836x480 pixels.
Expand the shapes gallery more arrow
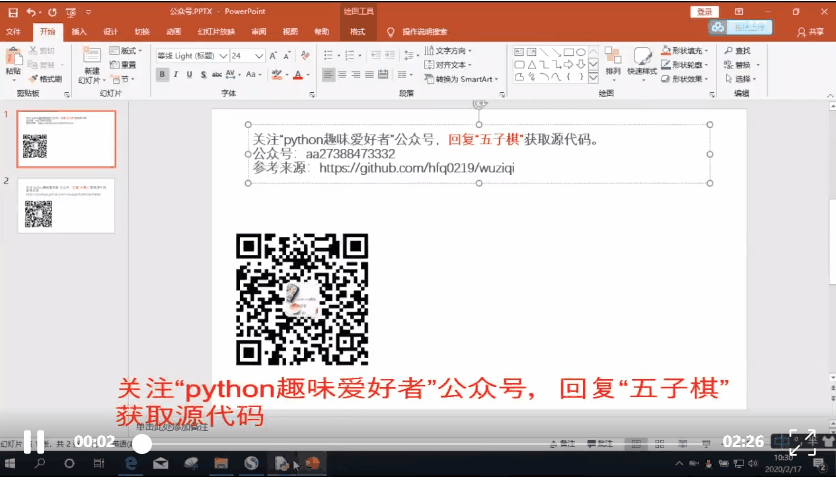[593, 78]
